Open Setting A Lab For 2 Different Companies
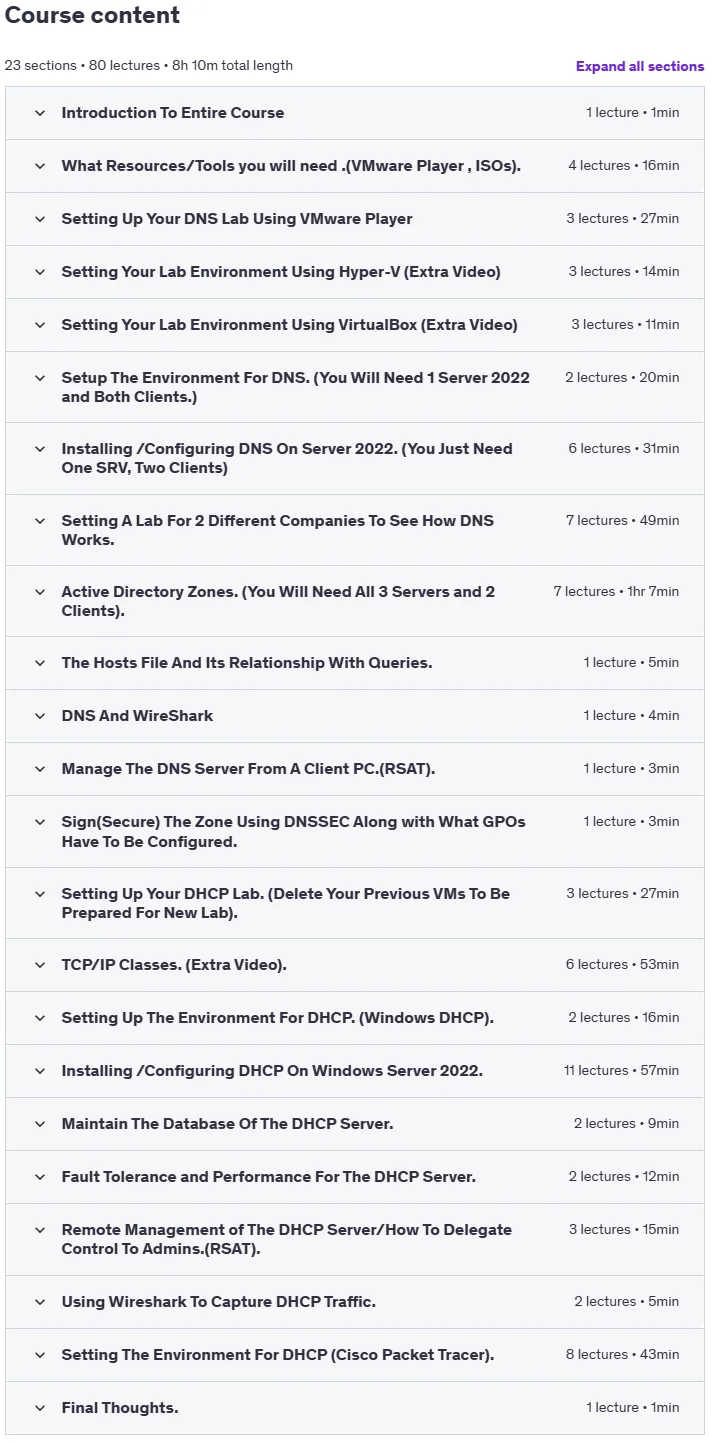This screenshot has height=1443, width=711. pyautogui.click(x=278, y=530)
